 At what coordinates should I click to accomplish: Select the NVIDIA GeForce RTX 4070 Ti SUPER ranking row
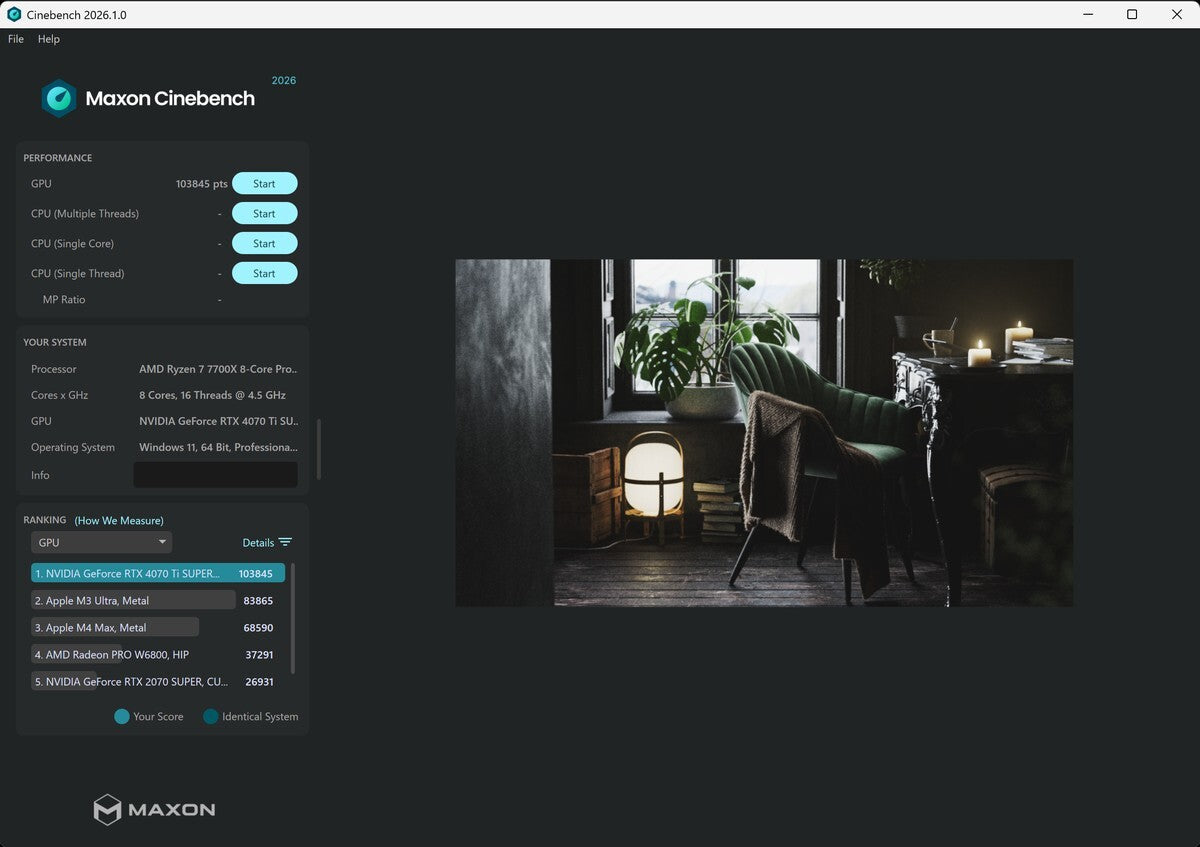point(158,573)
